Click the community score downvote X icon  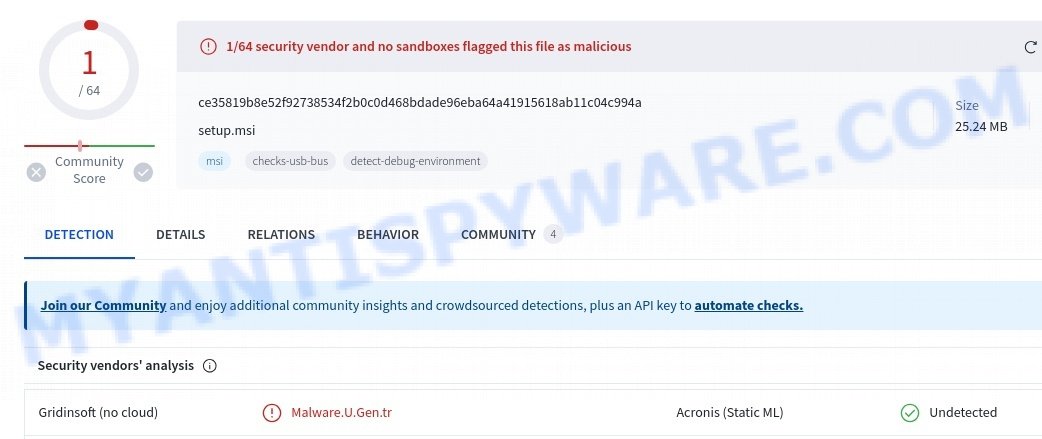36,173
